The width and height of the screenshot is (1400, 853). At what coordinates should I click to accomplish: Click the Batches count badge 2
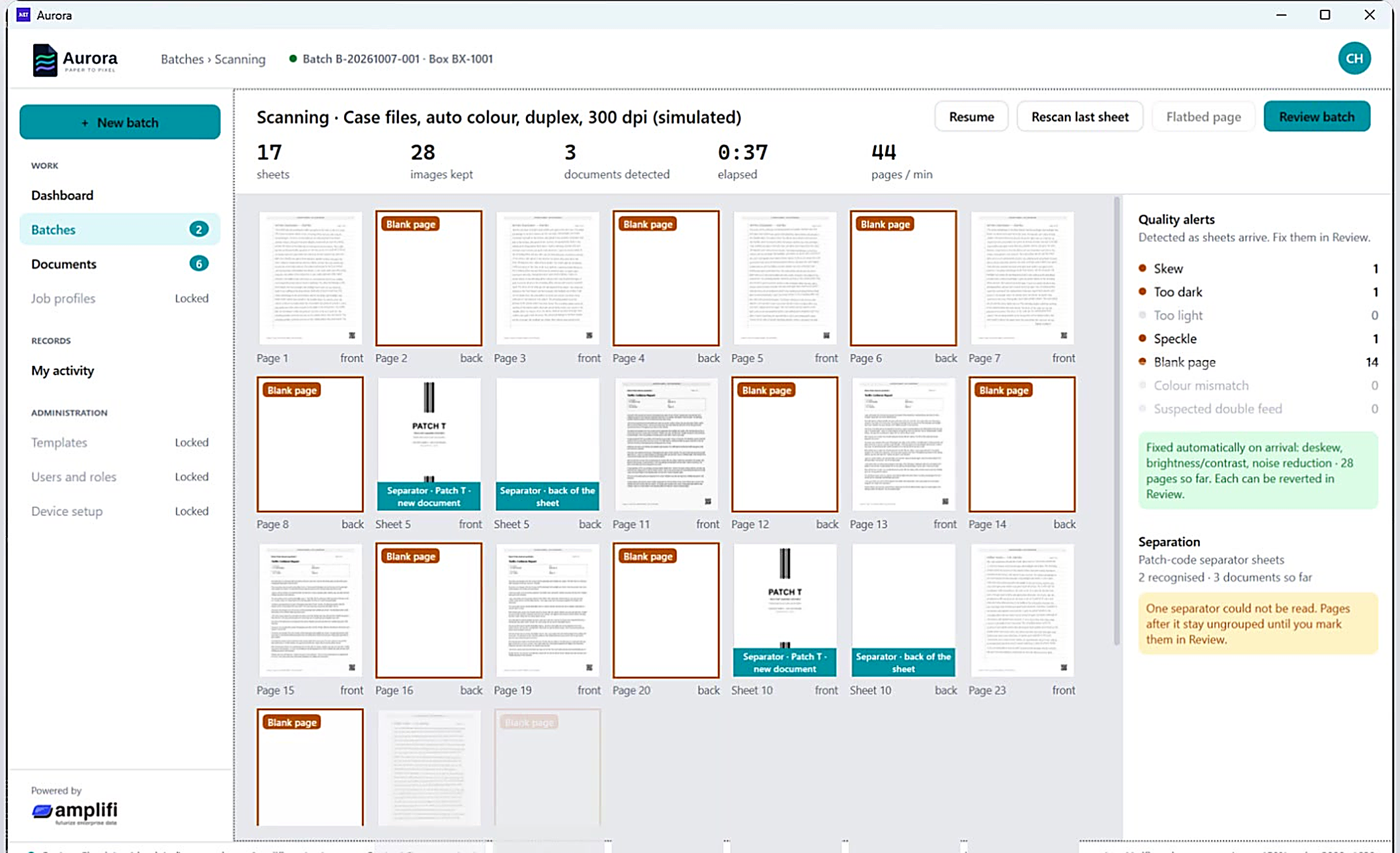tap(199, 230)
